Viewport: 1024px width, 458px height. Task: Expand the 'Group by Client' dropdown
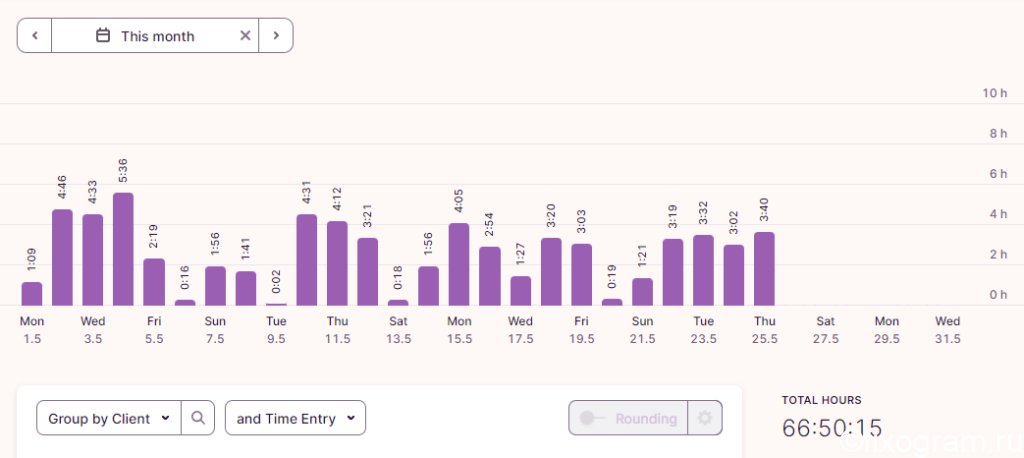pyautogui.click(x=109, y=418)
